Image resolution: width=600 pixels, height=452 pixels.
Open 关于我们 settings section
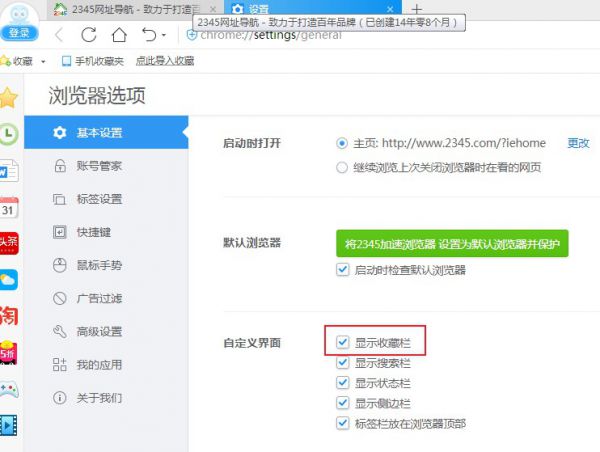[x=106, y=398]
